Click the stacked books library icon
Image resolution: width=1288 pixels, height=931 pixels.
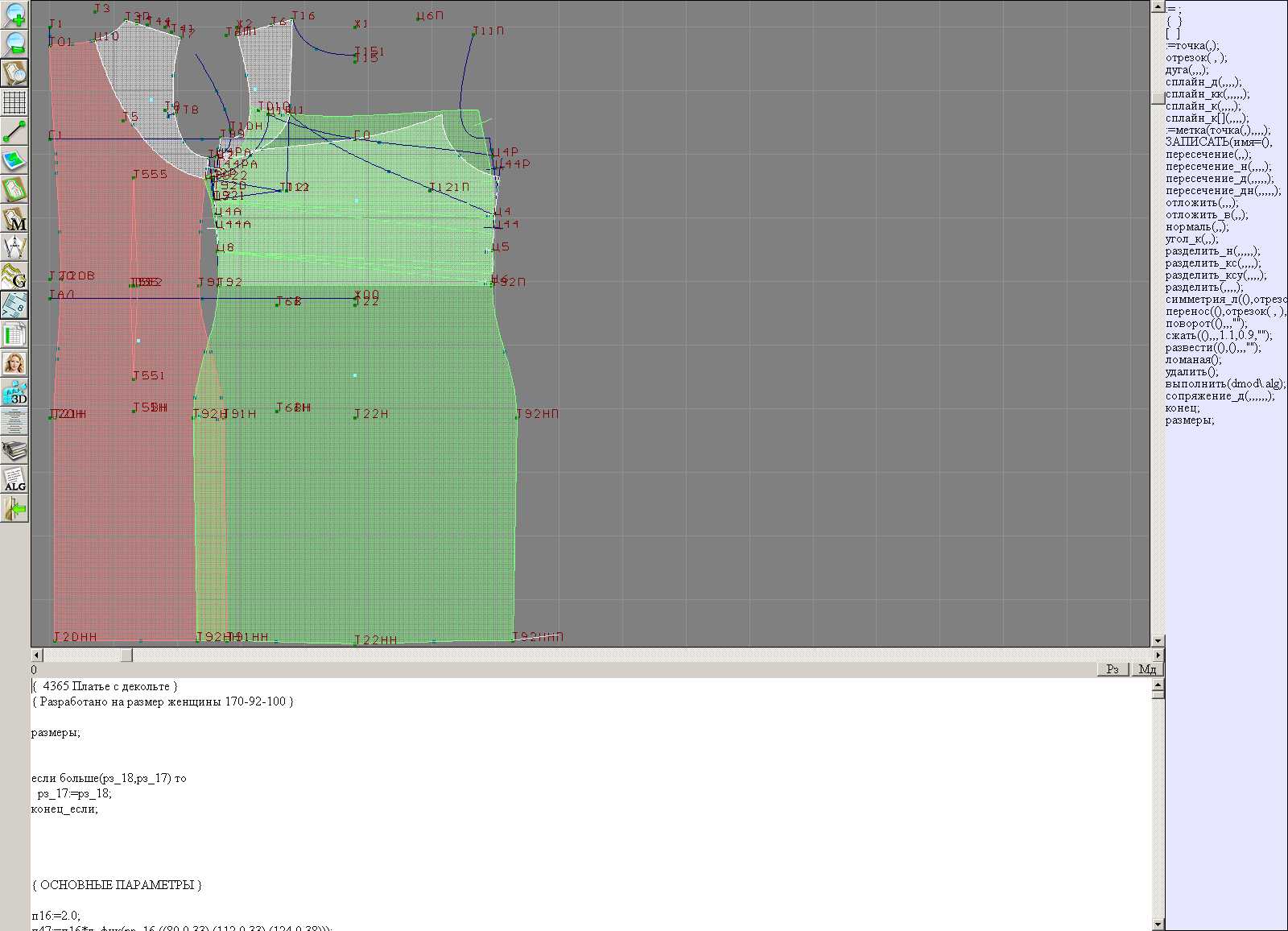14,450
